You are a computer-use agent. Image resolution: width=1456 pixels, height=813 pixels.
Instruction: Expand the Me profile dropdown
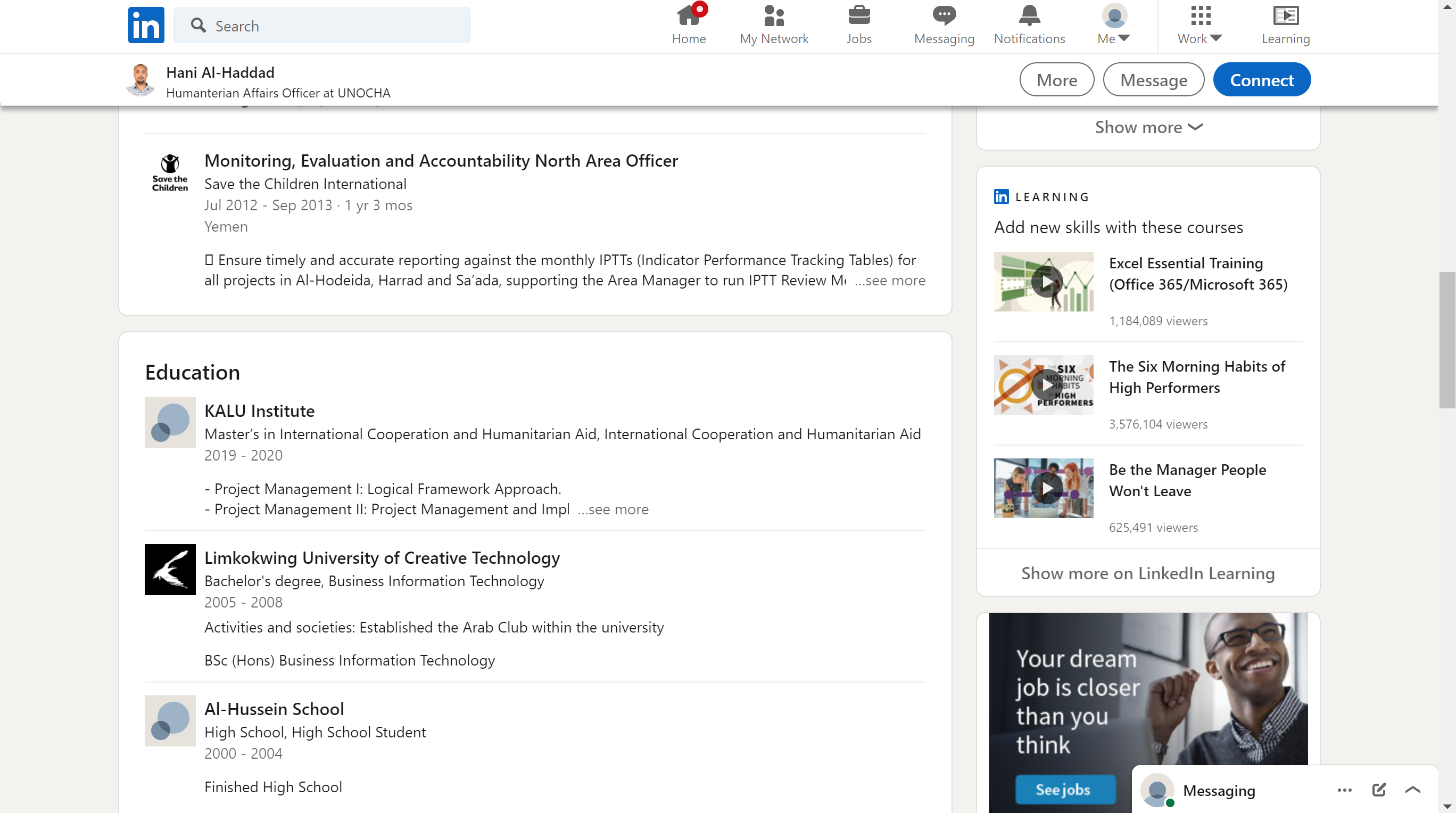click(x=1113, y=25)
